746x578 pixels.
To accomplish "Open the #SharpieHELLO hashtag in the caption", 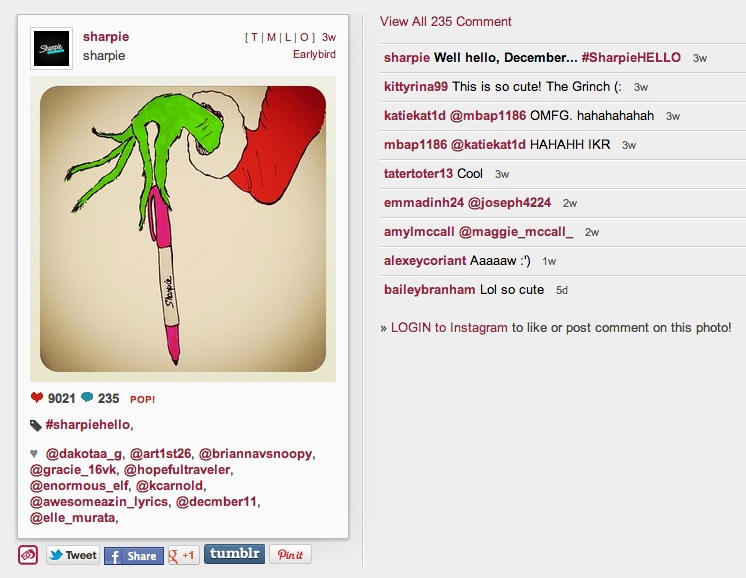I will click(631, 58).
